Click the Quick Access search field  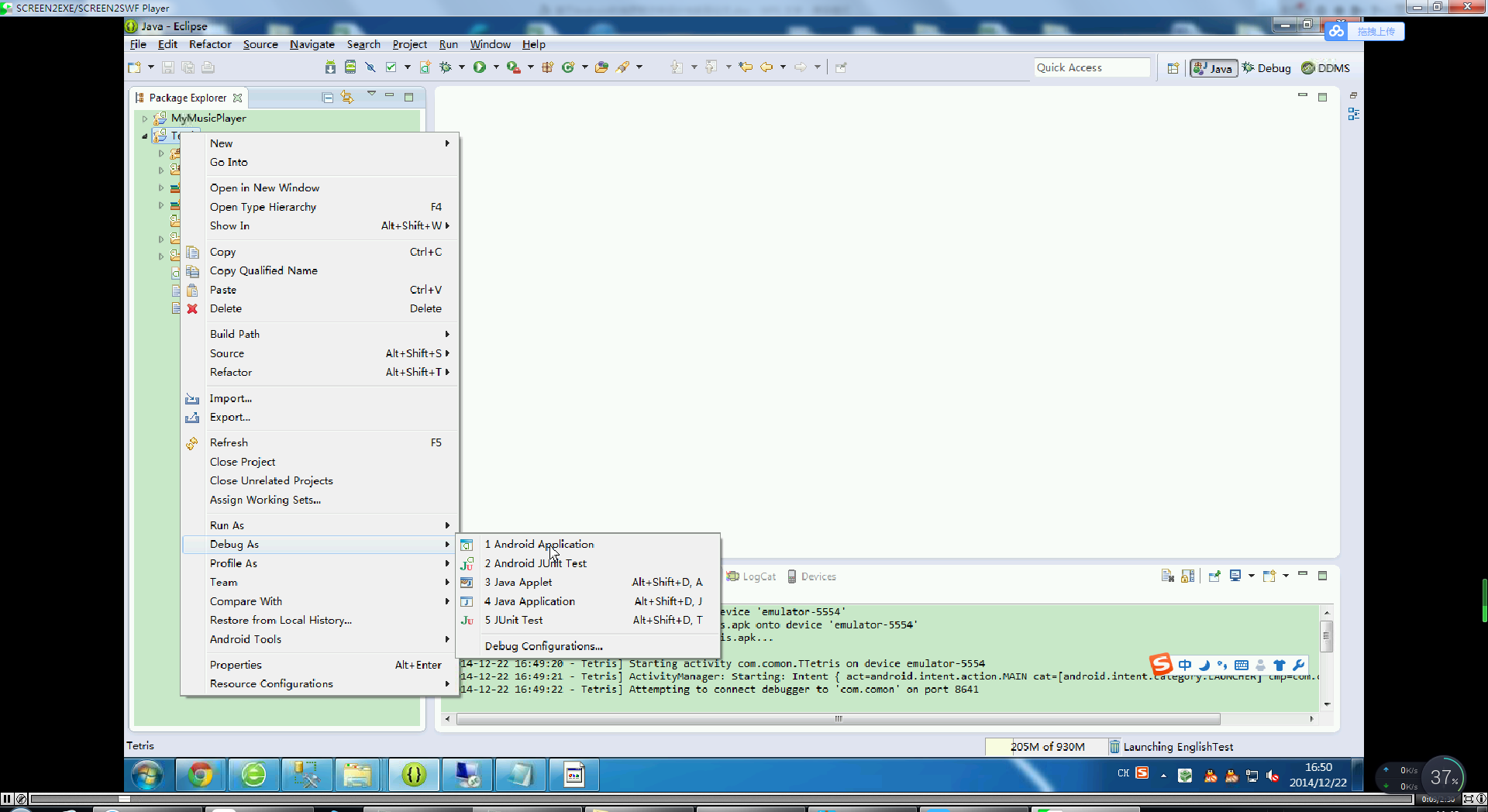point(1092,67)
